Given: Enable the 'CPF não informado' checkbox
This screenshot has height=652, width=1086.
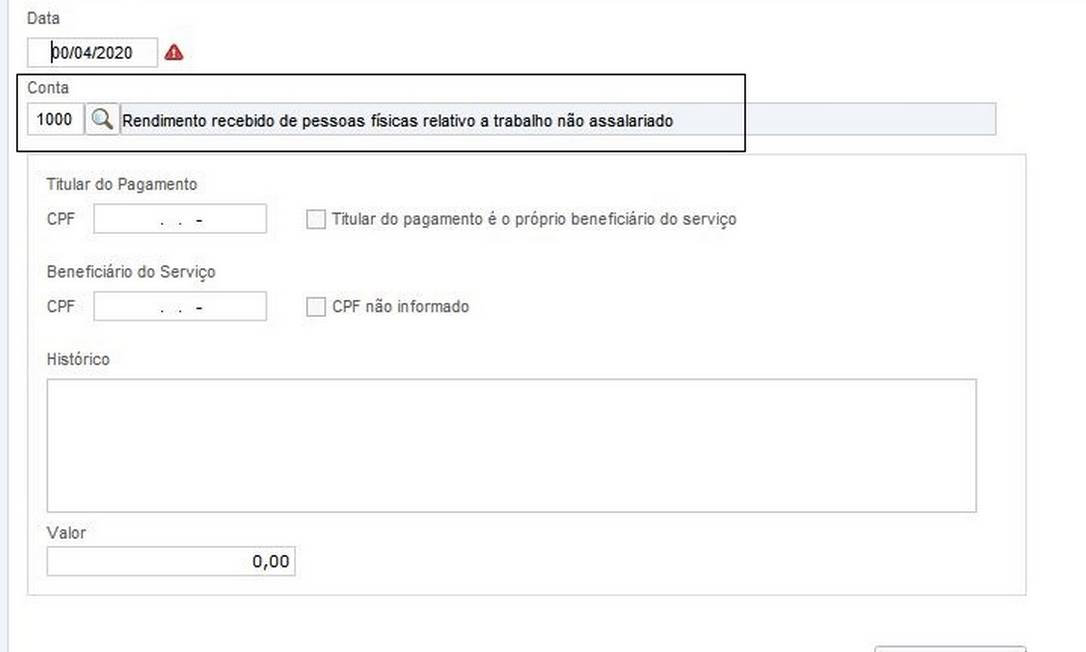Looking at the screenshot, I should [316, 307].
